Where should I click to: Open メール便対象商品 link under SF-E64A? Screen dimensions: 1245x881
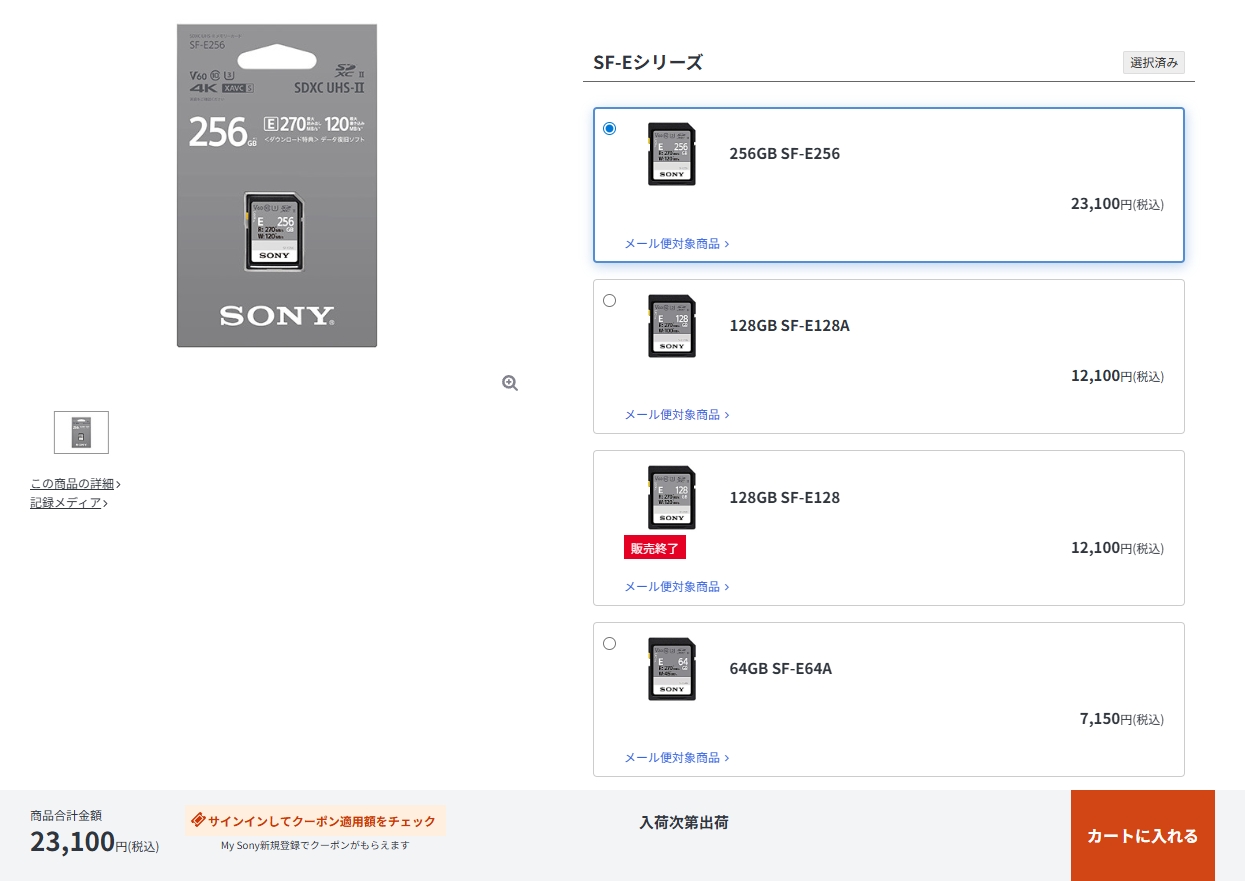[x=676, y=757]
